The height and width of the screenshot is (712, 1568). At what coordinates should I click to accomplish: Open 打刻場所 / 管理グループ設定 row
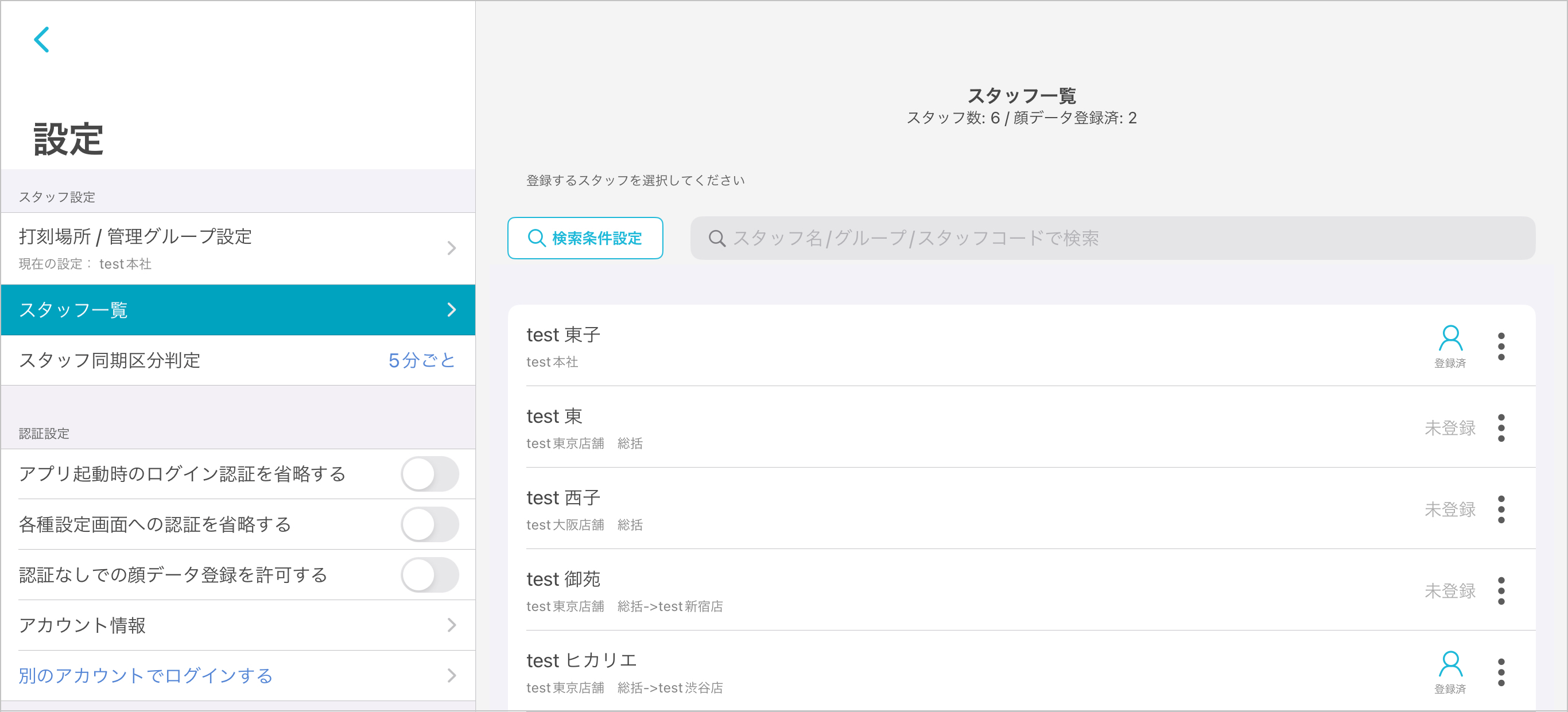[238, 248]
